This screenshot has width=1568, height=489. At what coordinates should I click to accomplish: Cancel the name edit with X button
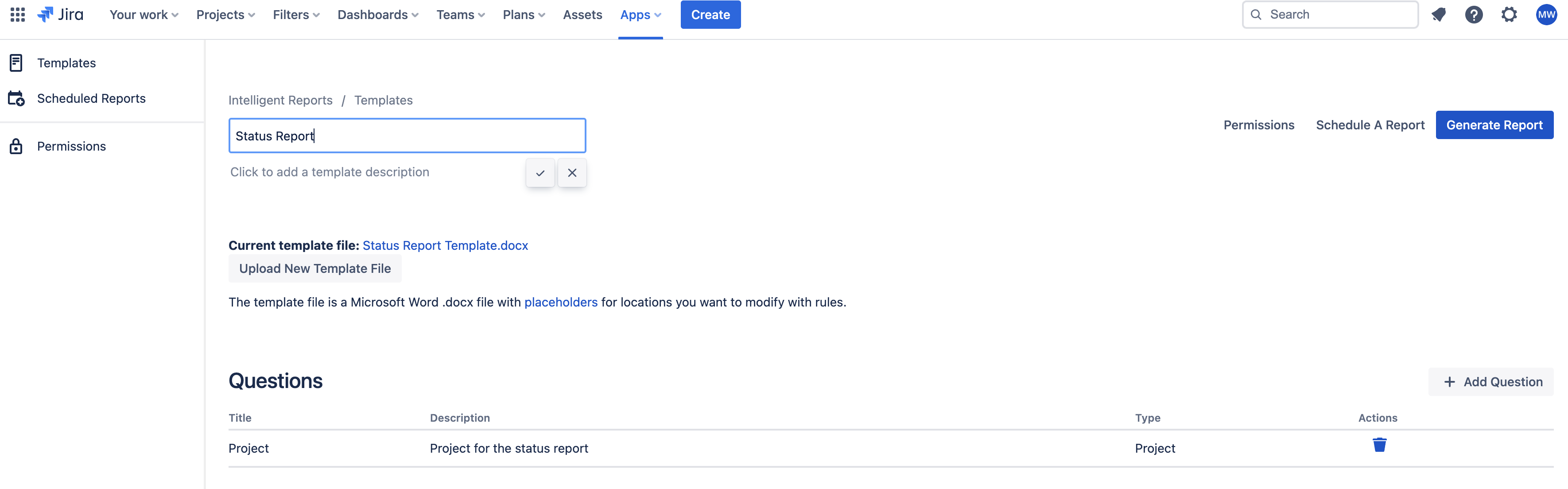pyautogui.click(x=572, y=173)
